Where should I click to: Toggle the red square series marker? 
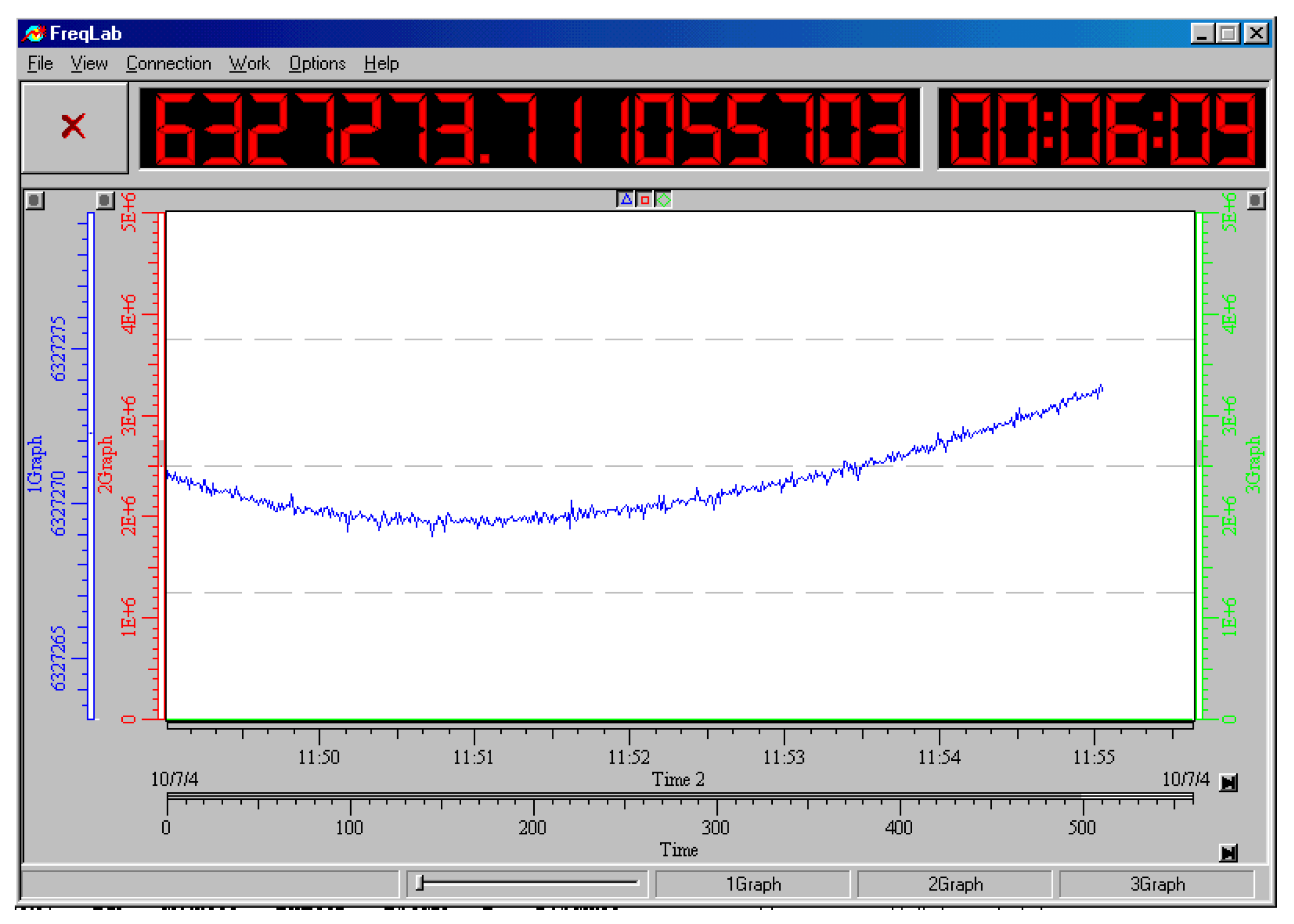[x=645, y=200]
